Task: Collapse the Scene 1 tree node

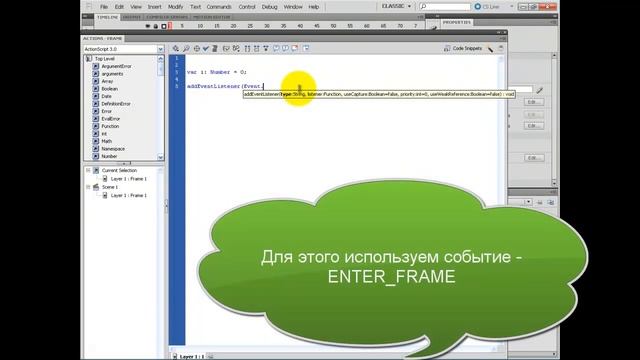Action: pyautogui.click(x=88, y=187)
